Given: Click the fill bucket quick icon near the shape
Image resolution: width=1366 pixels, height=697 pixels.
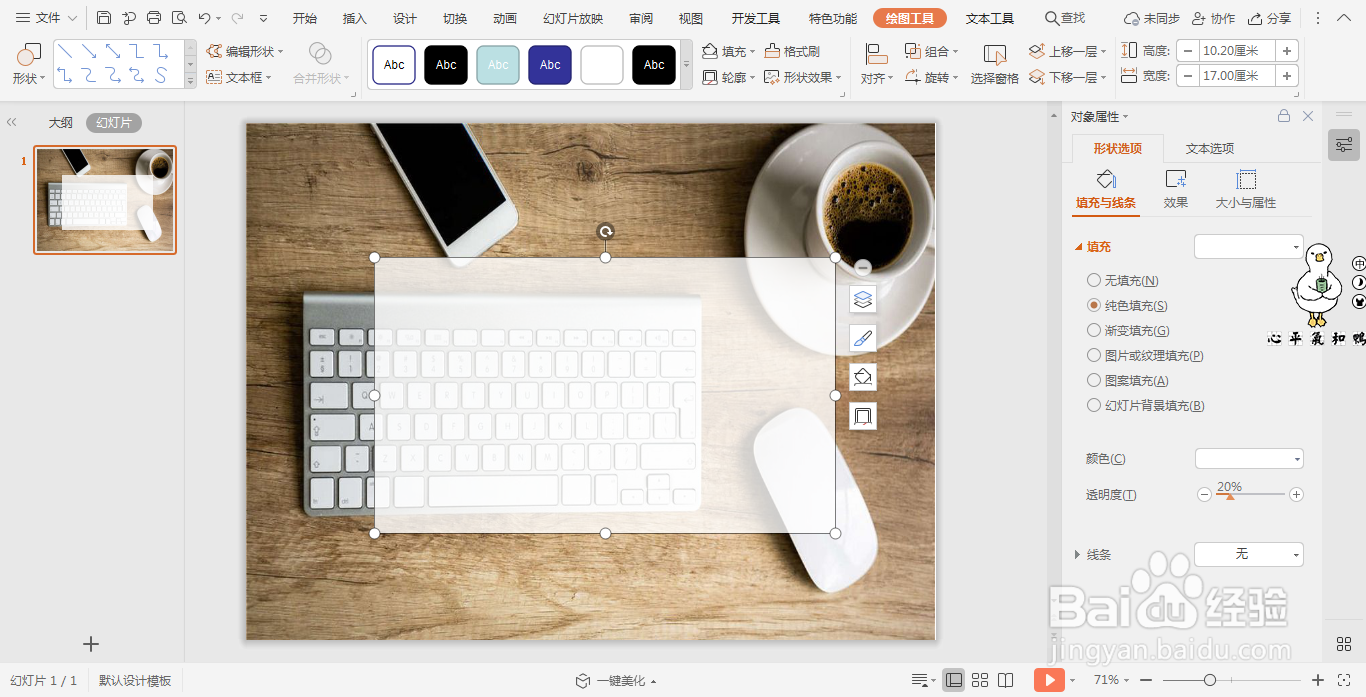Looking at the screenshot, I should (x=862, y=376).
